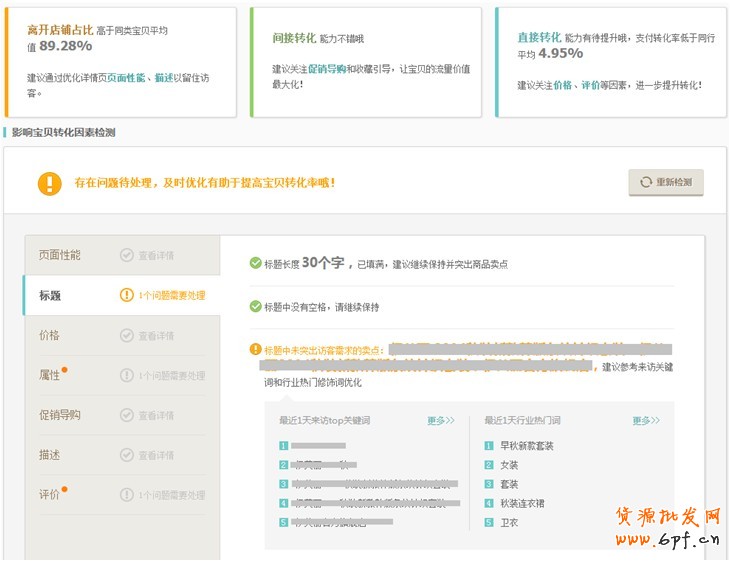Open the 属性 tab with orange dot
Screen dimensions: 730x561
(49, 375)
